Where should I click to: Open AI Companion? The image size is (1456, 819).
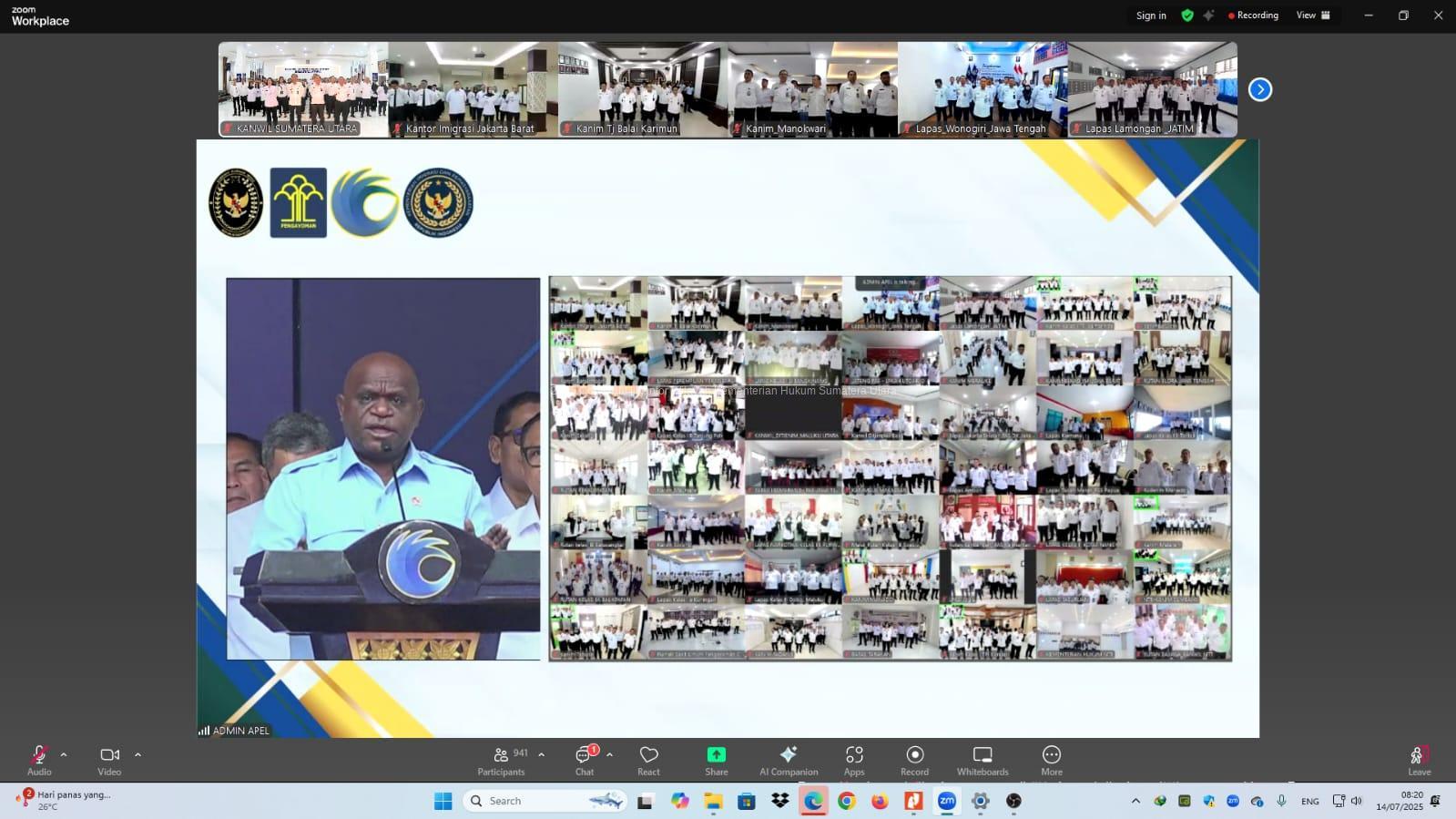(789, 761)
